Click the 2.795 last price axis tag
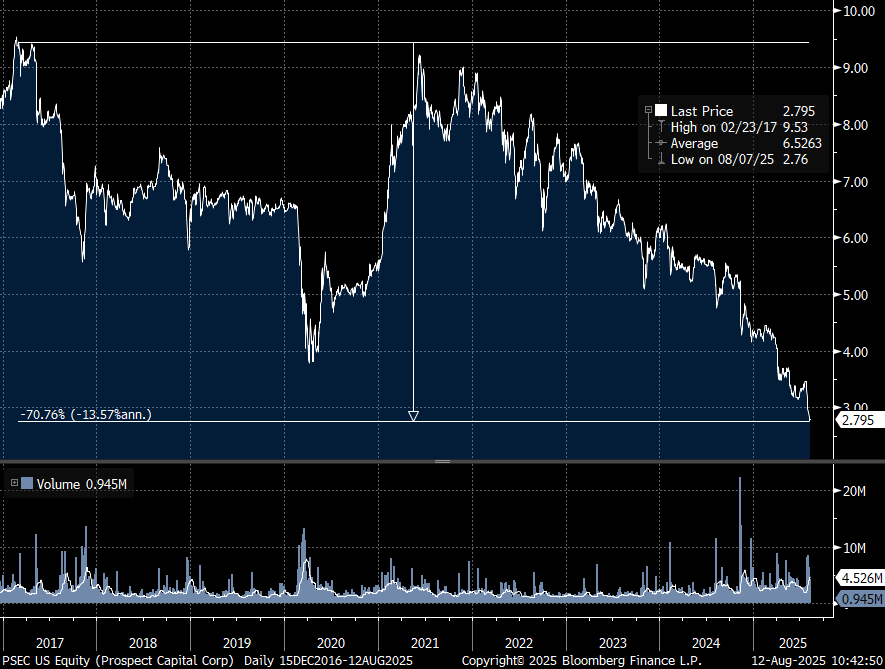The height and width of the screenshot is (669, 885). tap(858, 420)
